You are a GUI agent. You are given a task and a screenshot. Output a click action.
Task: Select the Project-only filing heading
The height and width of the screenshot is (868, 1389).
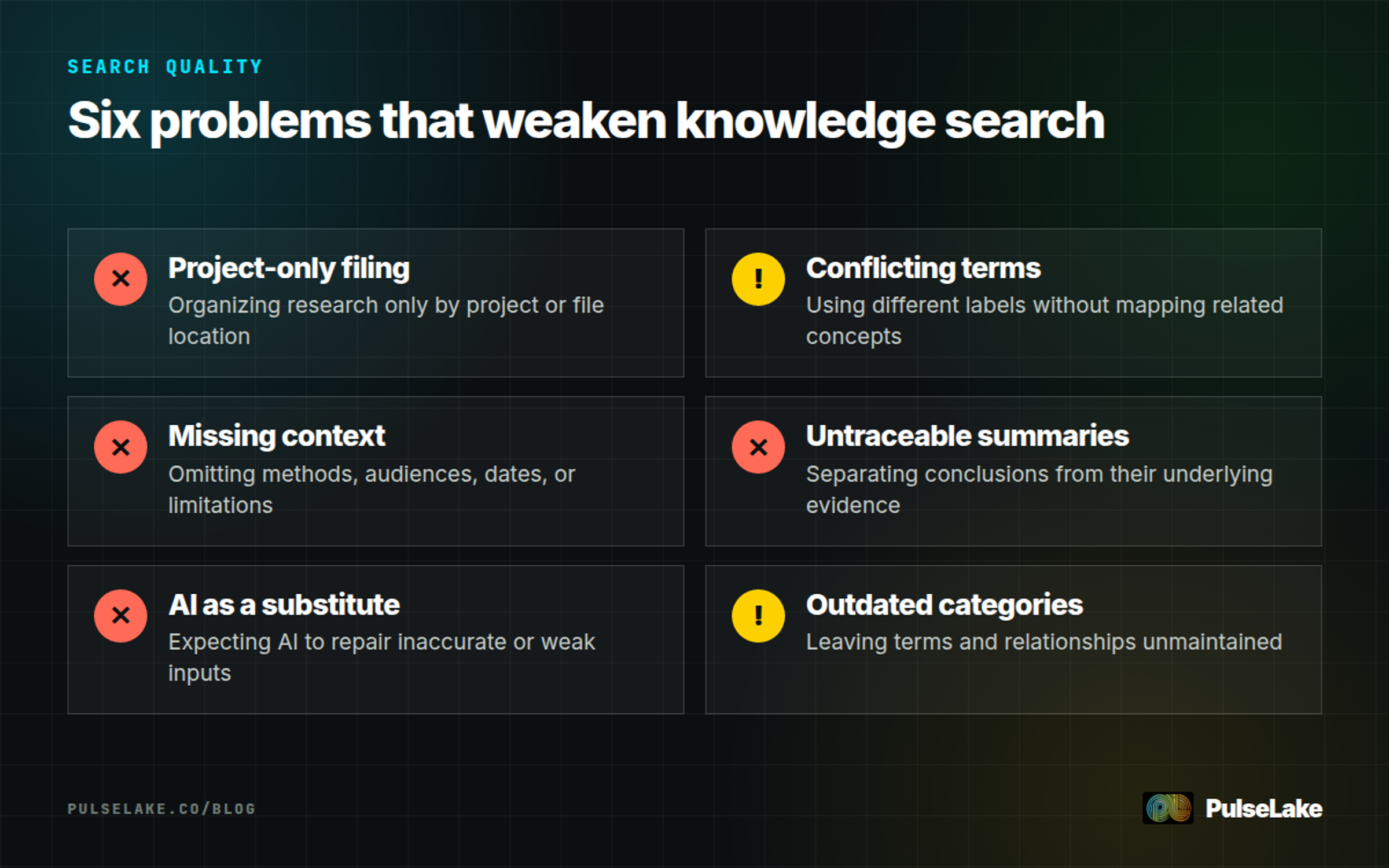[x=289, y=269]
